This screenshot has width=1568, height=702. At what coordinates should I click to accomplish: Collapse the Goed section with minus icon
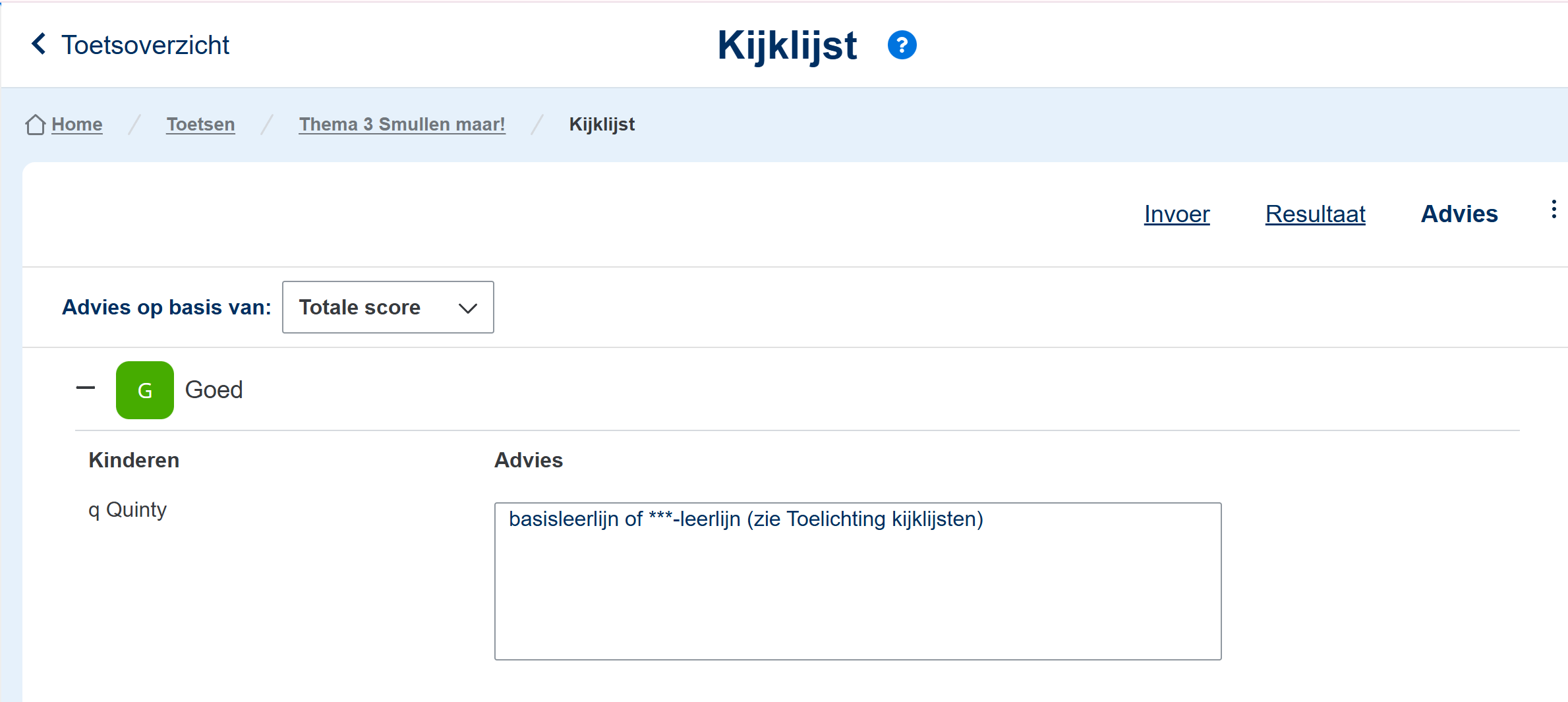[x=86, y=388]
